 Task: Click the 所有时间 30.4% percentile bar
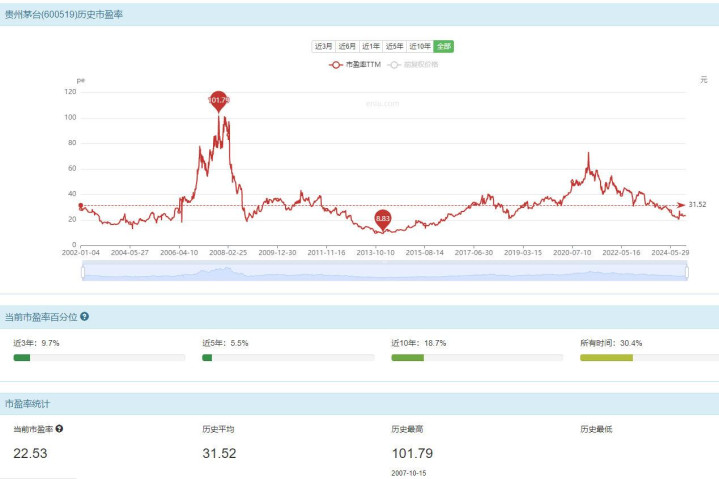[649, 358]
